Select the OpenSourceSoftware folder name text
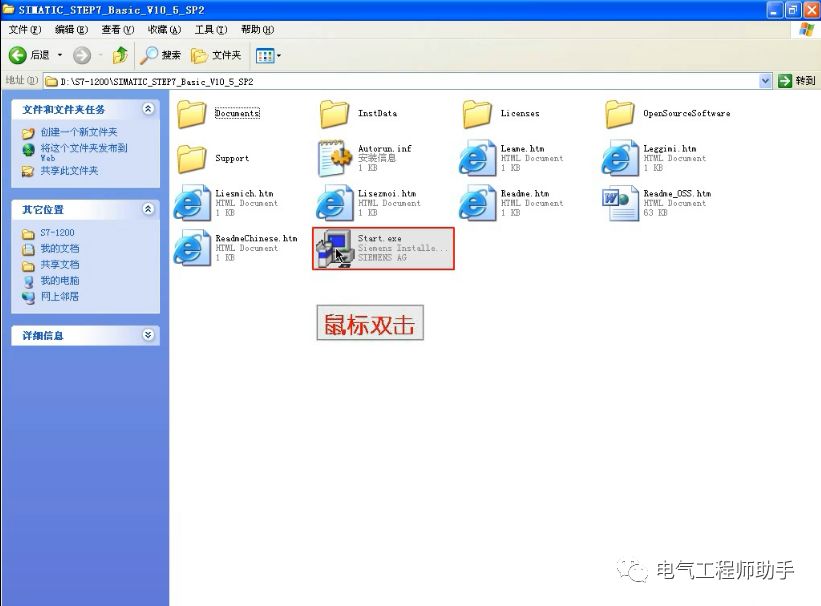 (686, 113)
